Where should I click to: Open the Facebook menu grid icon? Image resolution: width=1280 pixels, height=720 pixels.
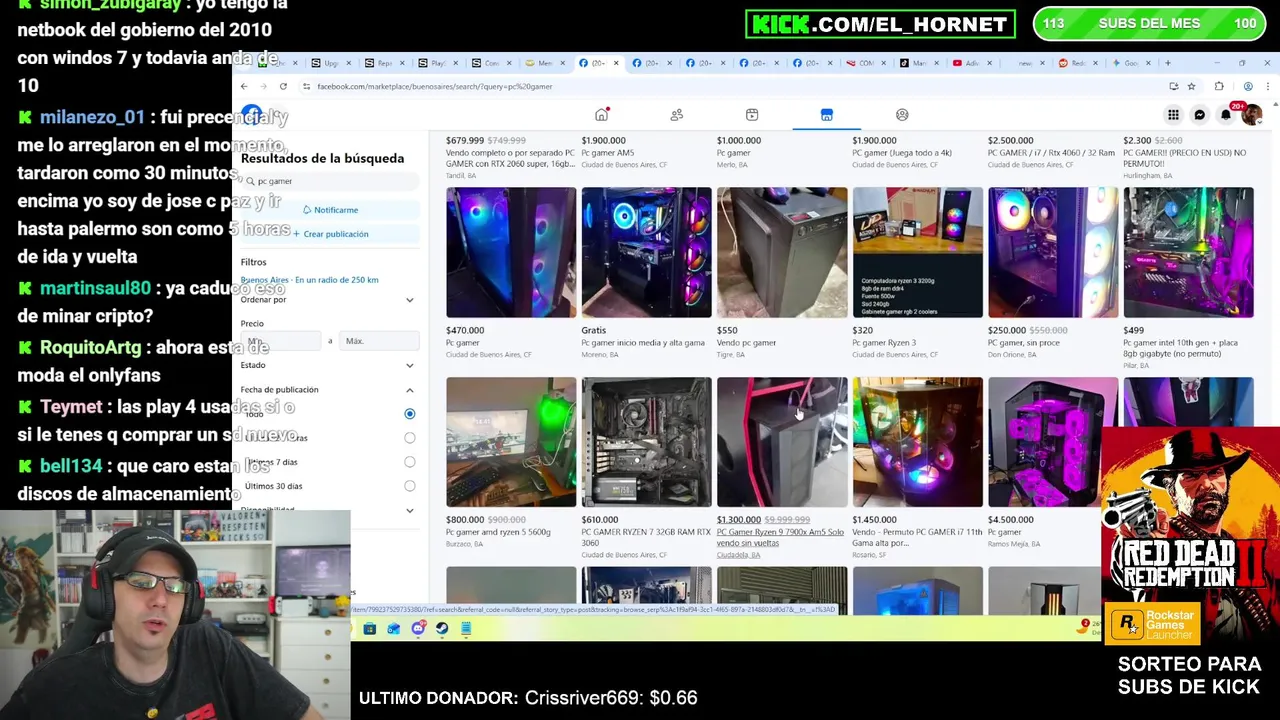pyautogui.click(x=1173, y=115)
